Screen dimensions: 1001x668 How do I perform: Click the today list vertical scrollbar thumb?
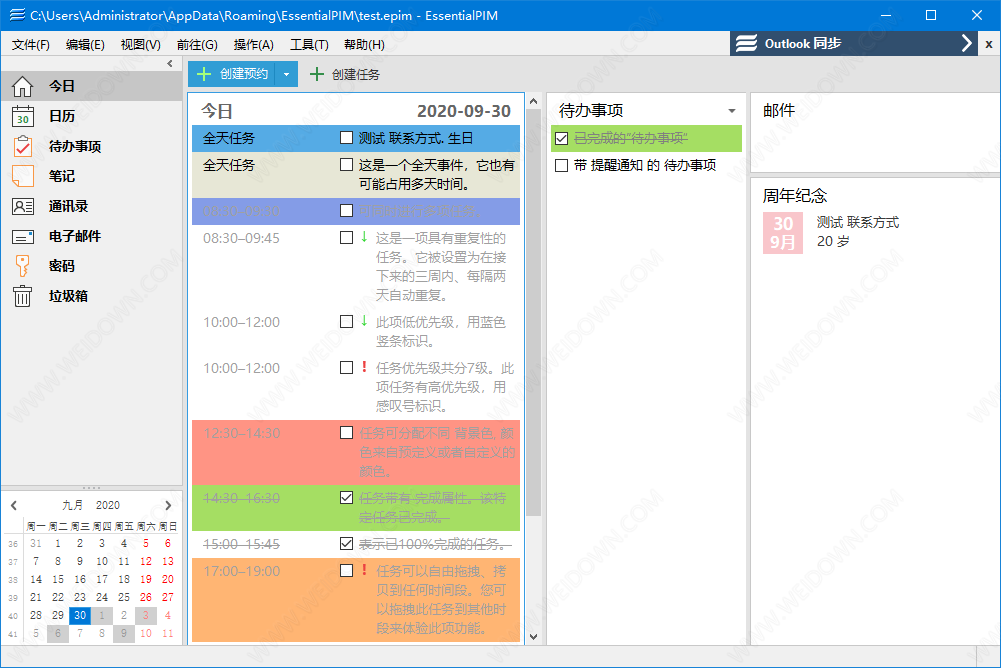(x=534, y=313)
